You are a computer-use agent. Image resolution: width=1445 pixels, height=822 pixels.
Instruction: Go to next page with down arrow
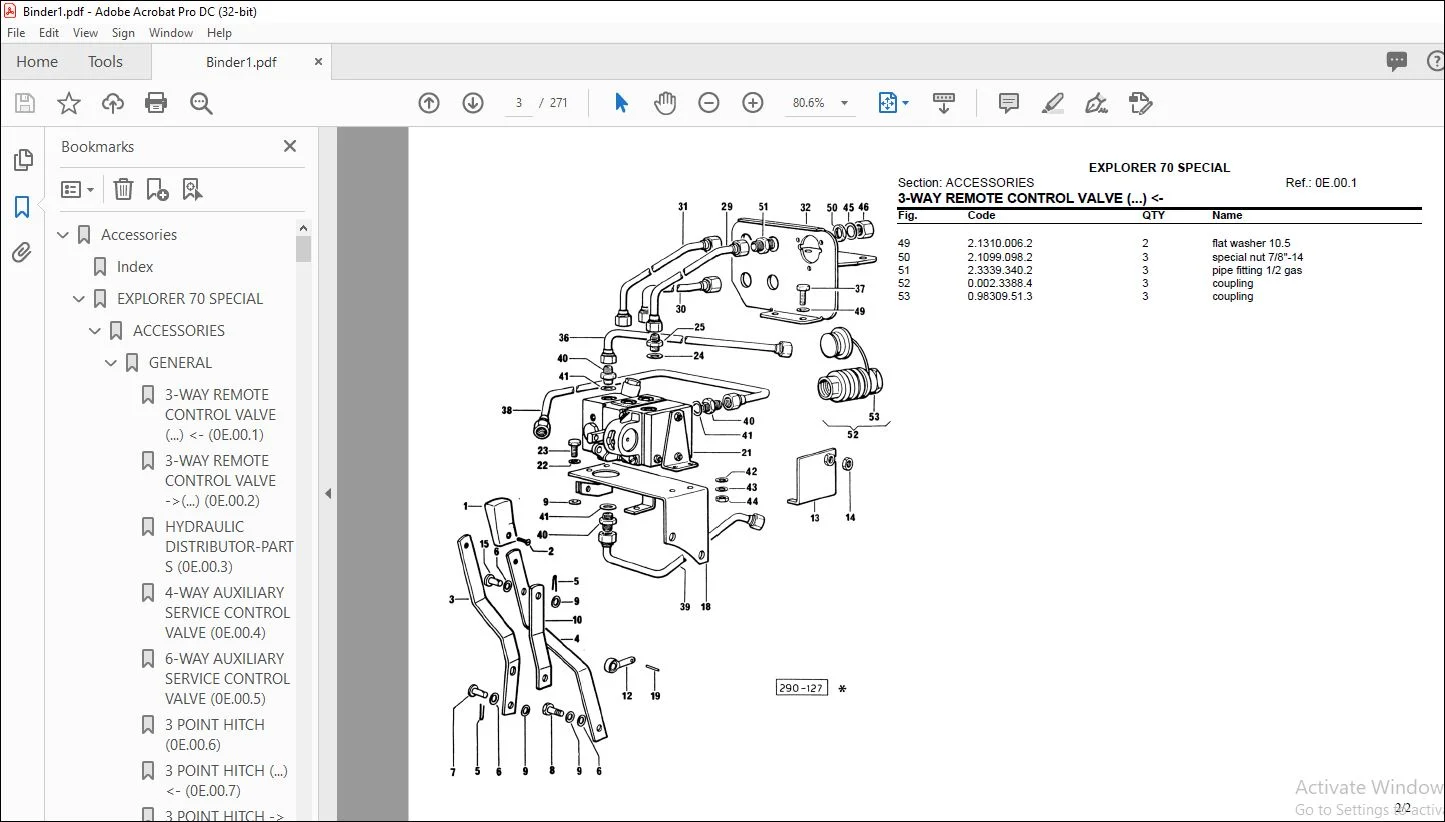tap(473, 103)
